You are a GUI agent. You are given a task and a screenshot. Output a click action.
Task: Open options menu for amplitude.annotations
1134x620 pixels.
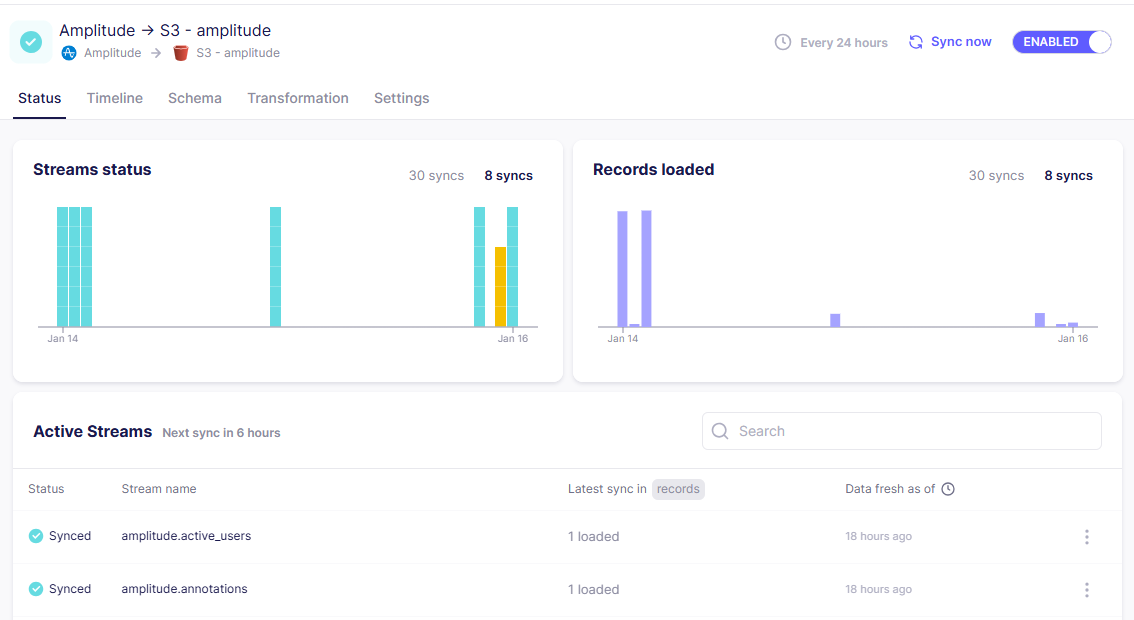tap(1087, 590)
